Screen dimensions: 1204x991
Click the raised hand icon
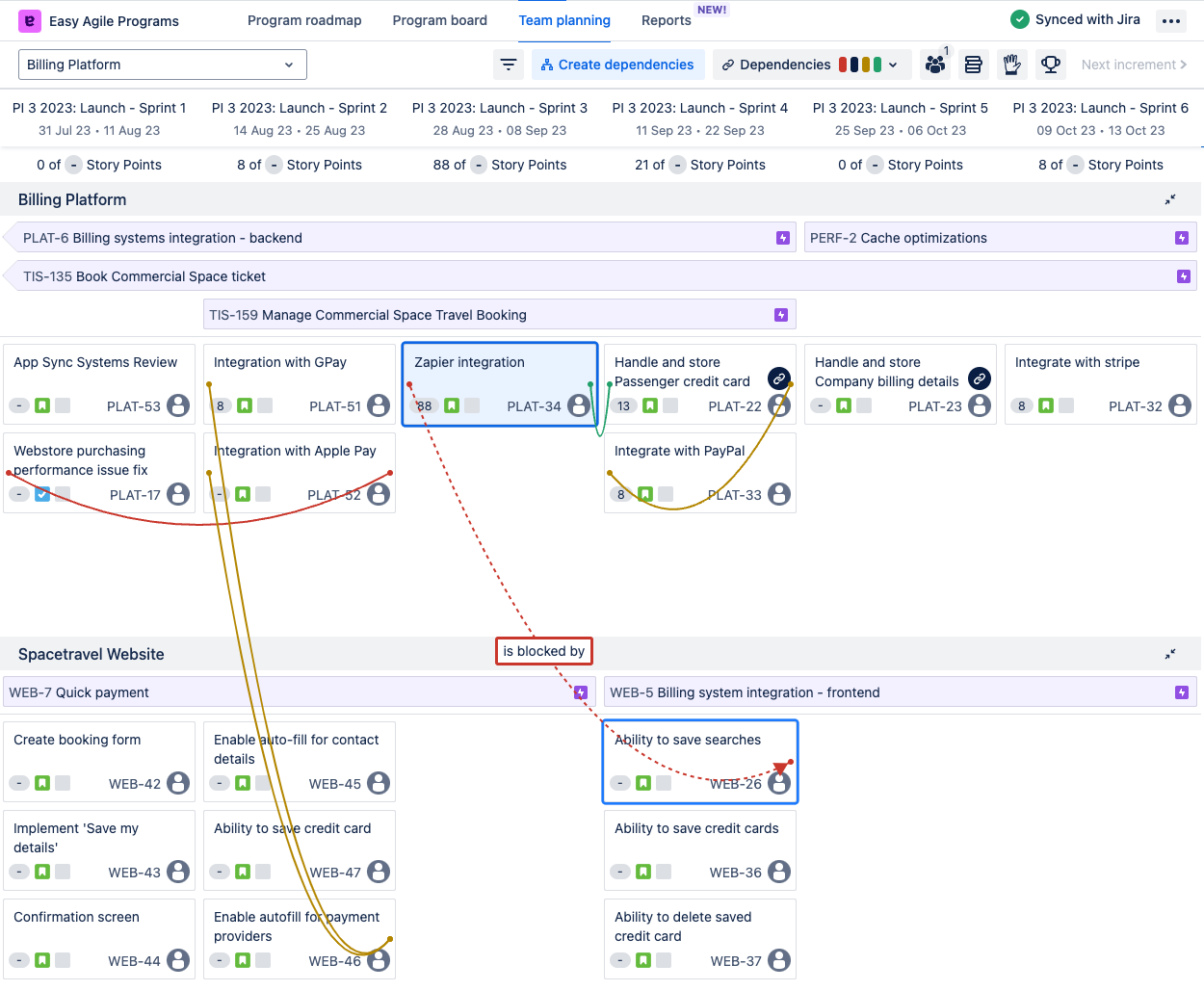click(x=1011, y=65)
